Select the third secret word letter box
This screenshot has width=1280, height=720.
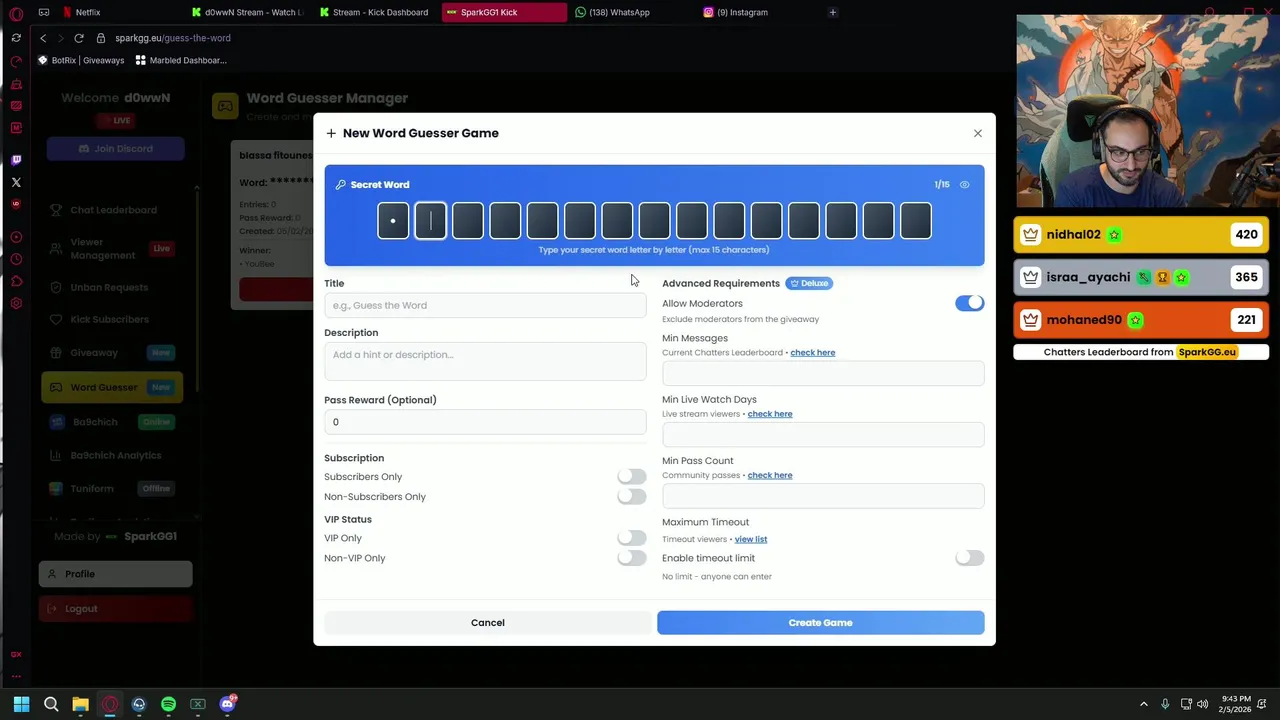coord(468,221)
